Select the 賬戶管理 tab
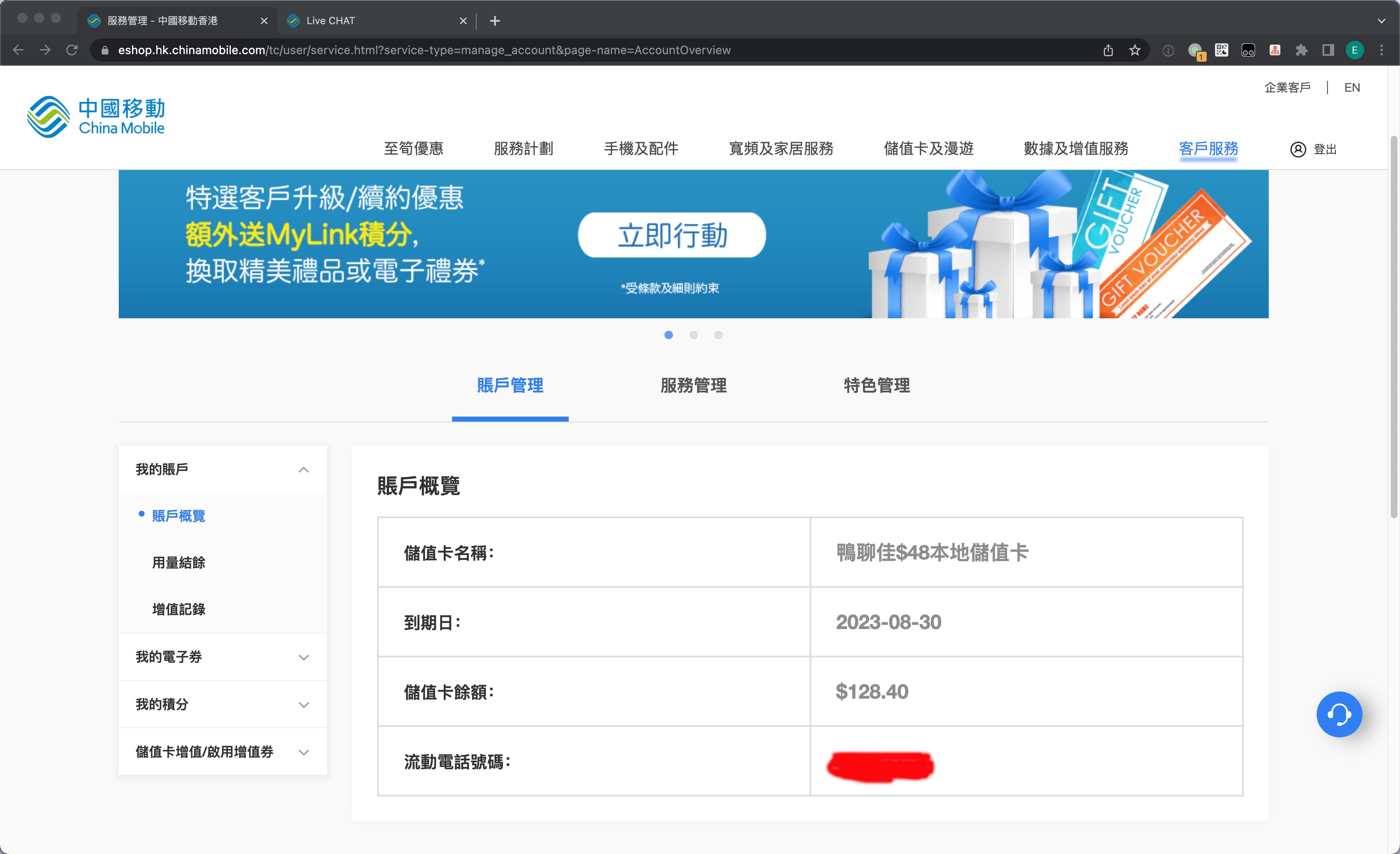Viewport: 1400px width, 854px height. point(510,386)
